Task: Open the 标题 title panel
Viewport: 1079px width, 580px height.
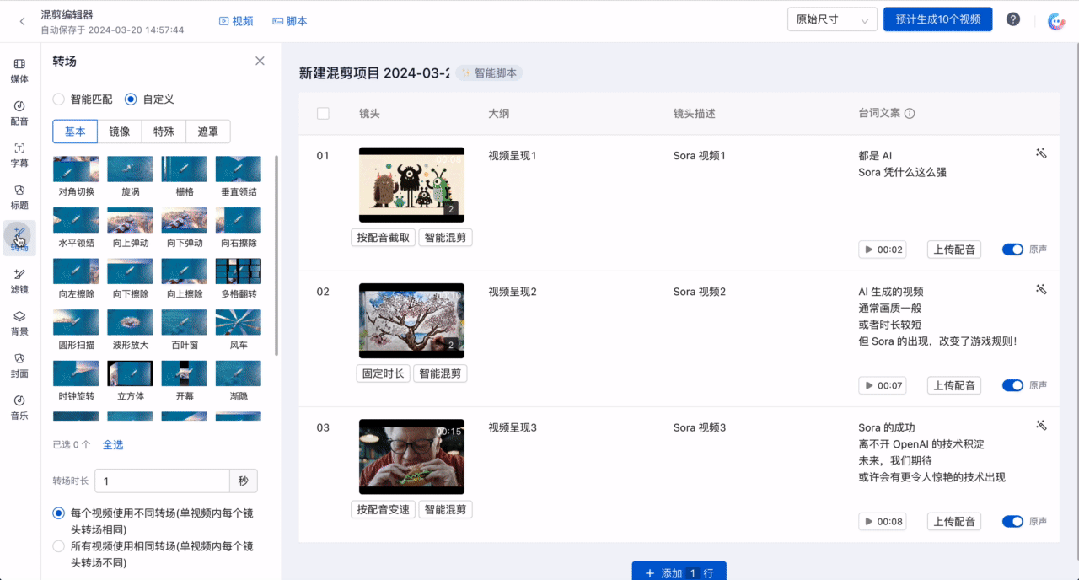Action: click(x=19, y=197)
